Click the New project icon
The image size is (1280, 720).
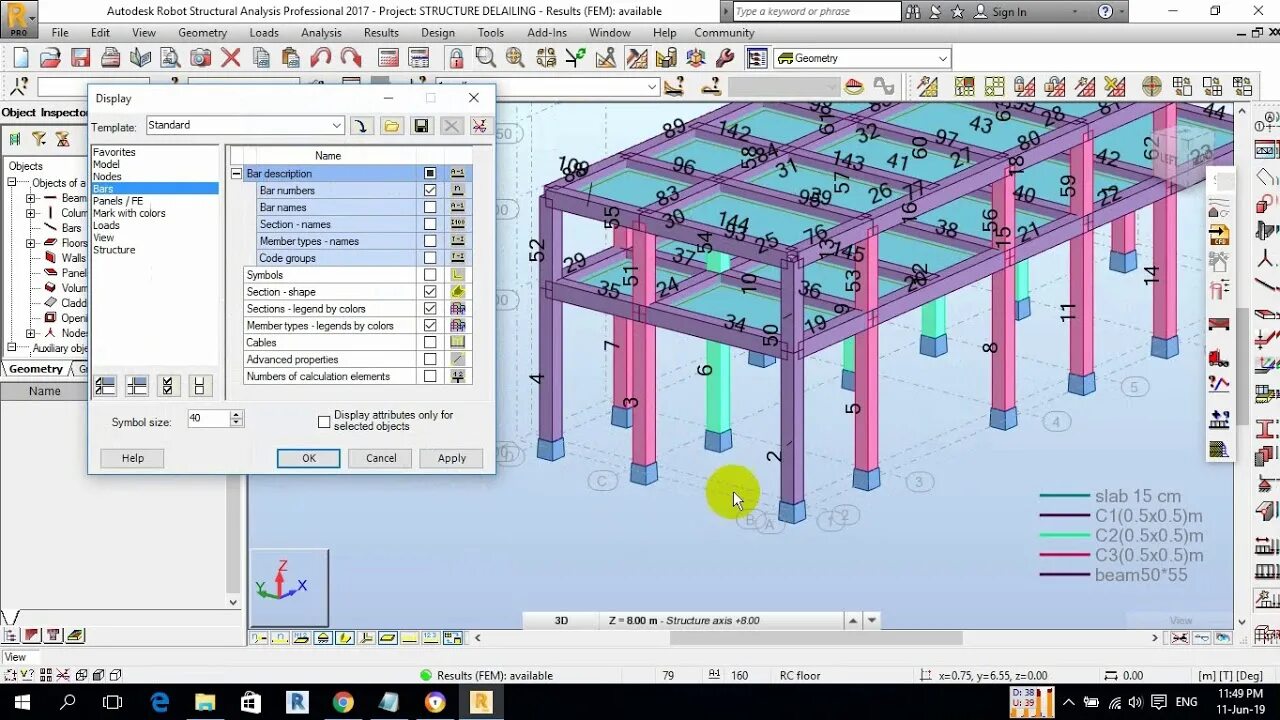(x=21, y=57)
